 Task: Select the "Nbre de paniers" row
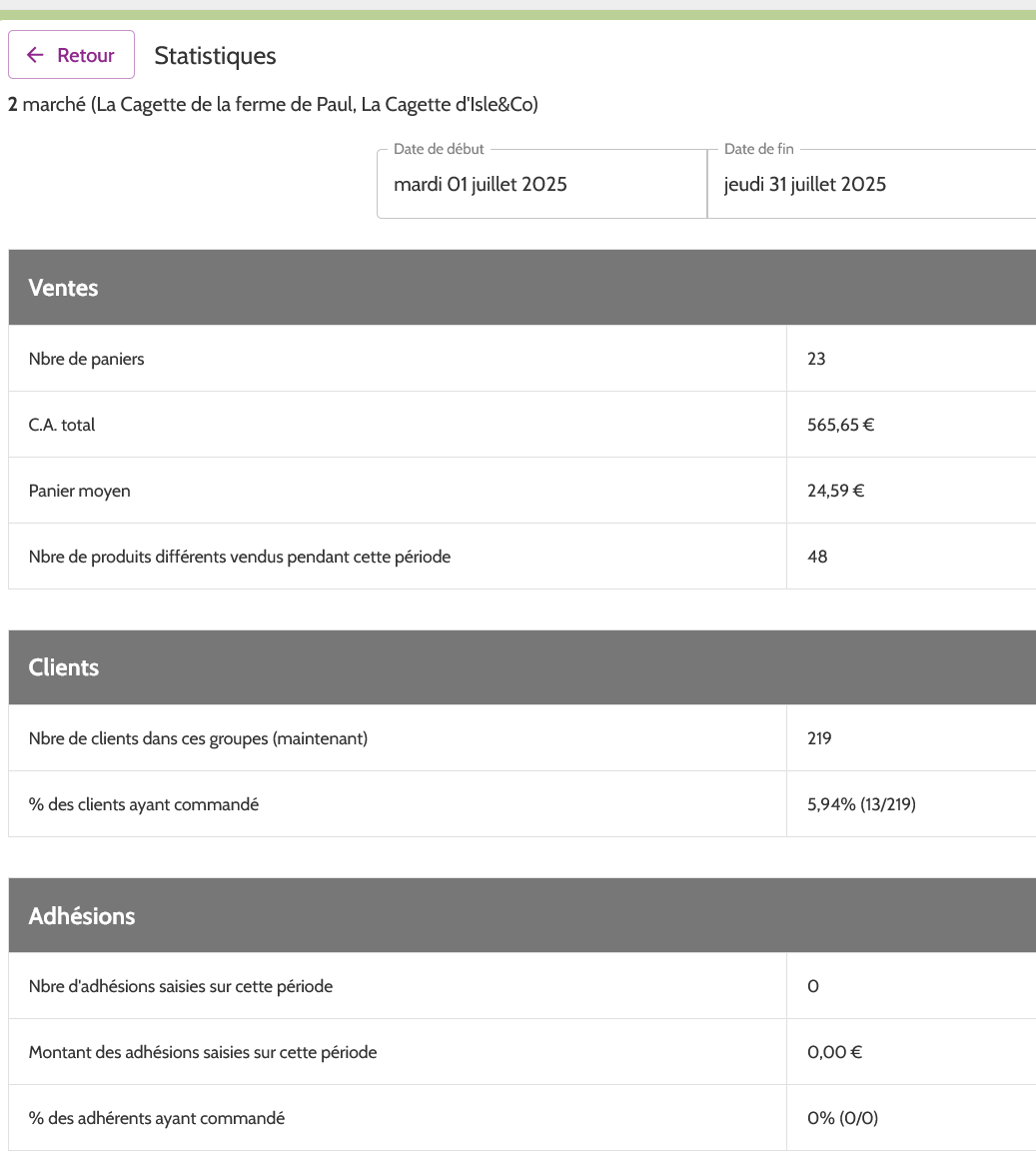[87, 359]
